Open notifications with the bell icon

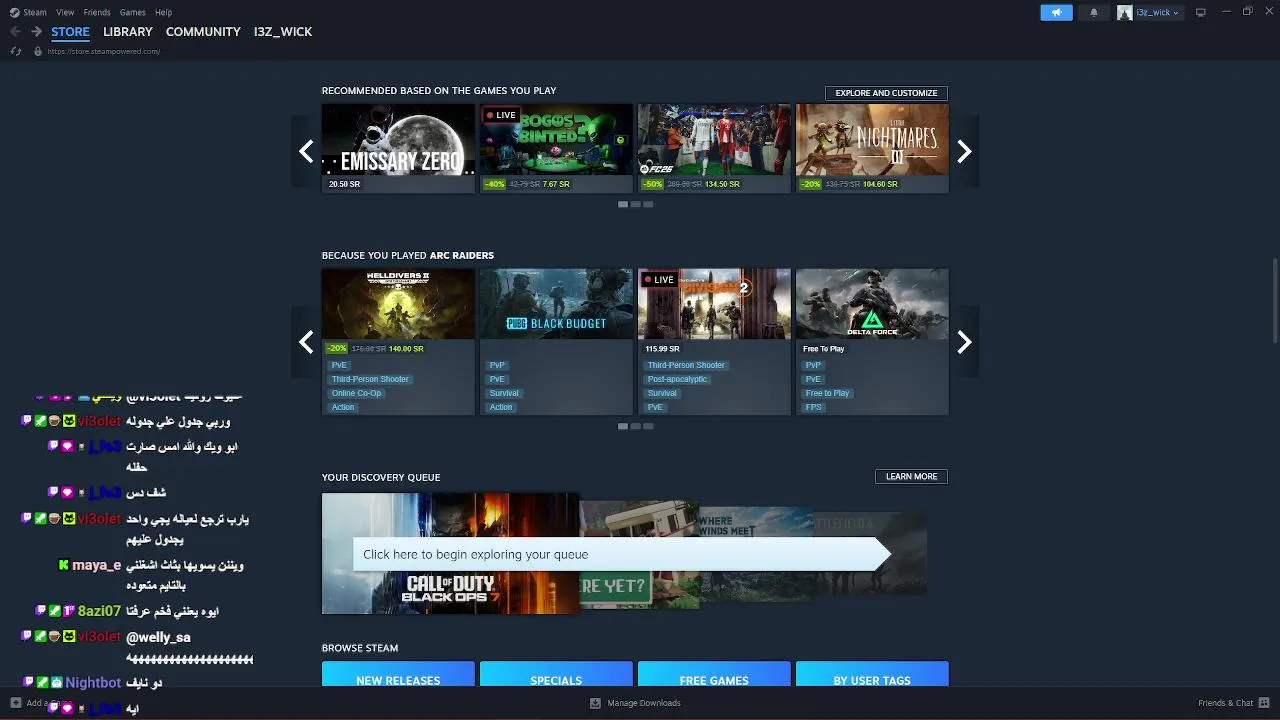coord(1093,12)
